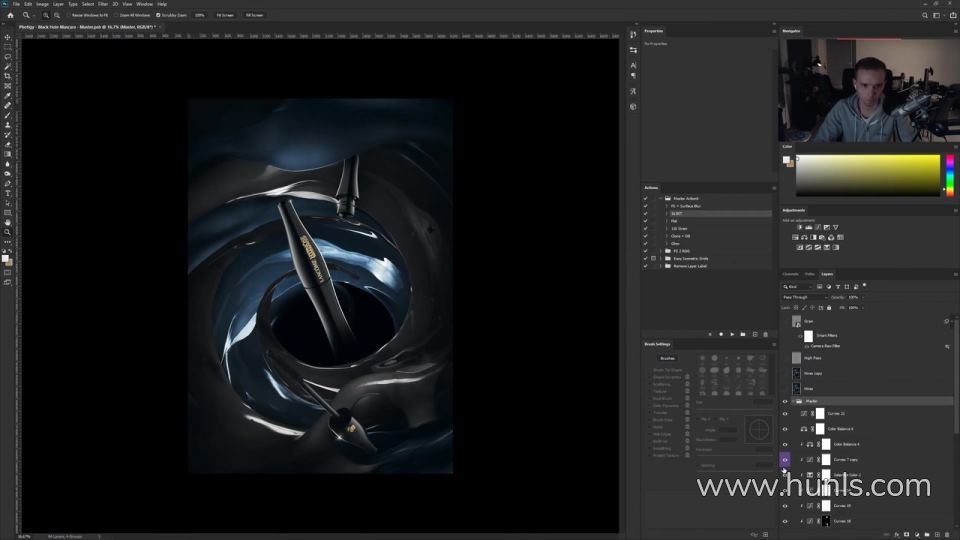Hide the Curves 22 layer
Screen dimensions: 960x540
[x=785, y=413]
